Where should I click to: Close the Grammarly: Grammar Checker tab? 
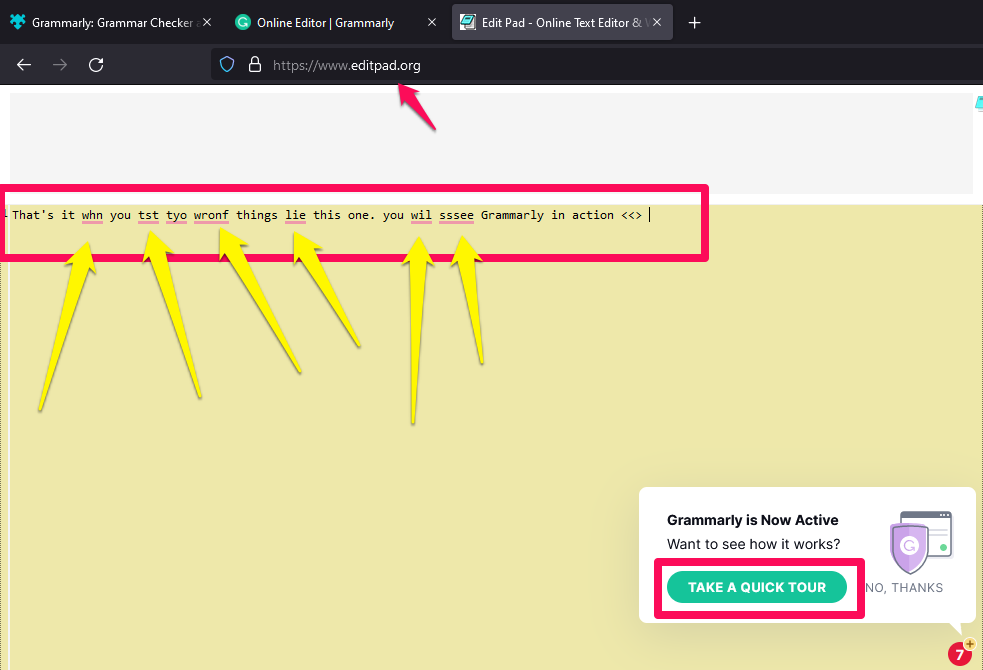[207, 22]
